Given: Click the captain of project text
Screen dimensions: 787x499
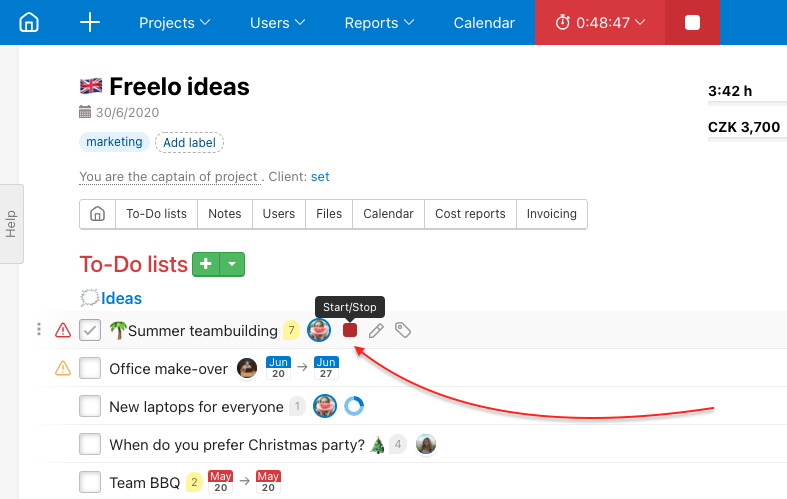Looking at the screenshot, I should (170, 177).
